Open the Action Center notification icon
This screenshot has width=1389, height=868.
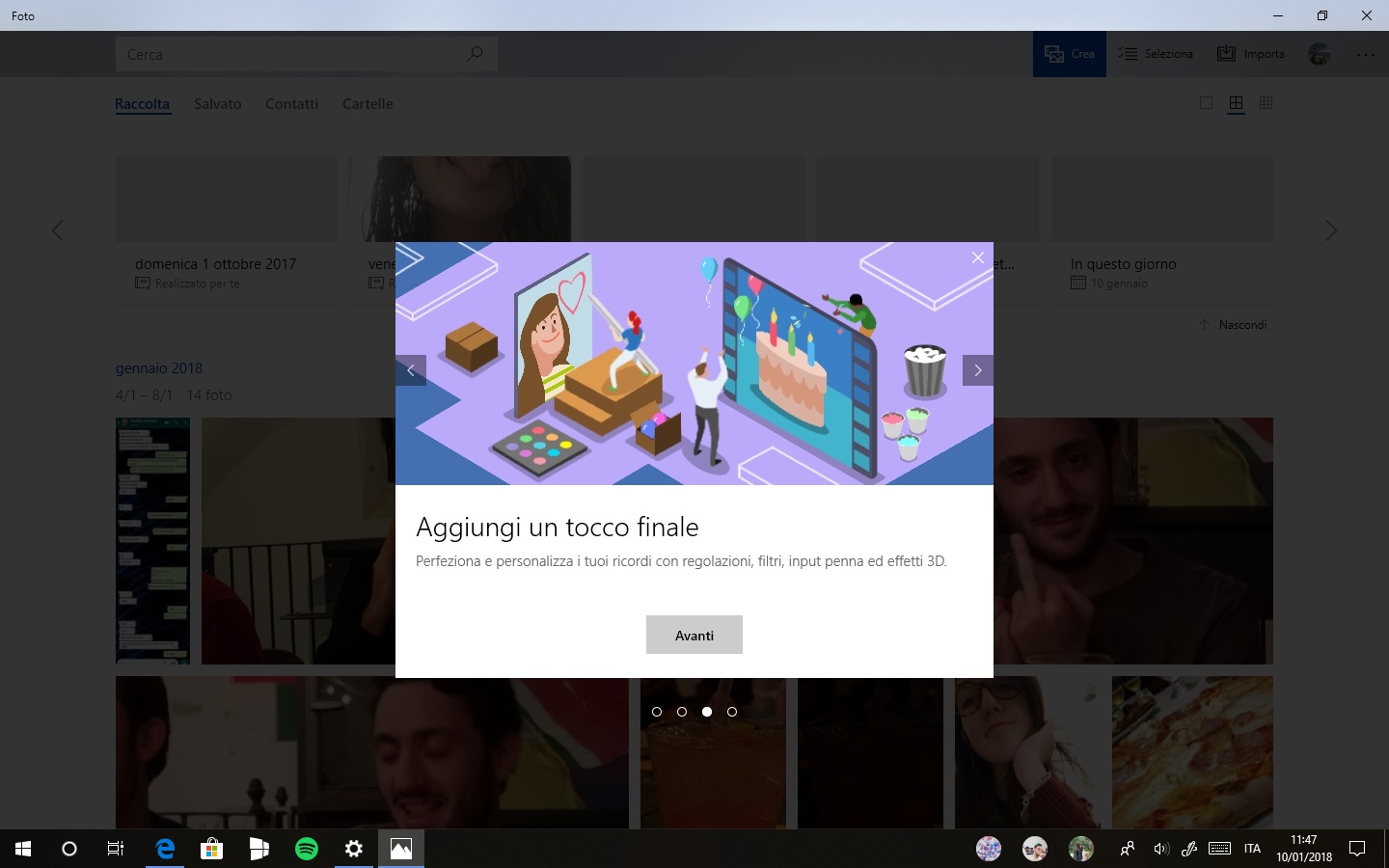coord(1357,849)
